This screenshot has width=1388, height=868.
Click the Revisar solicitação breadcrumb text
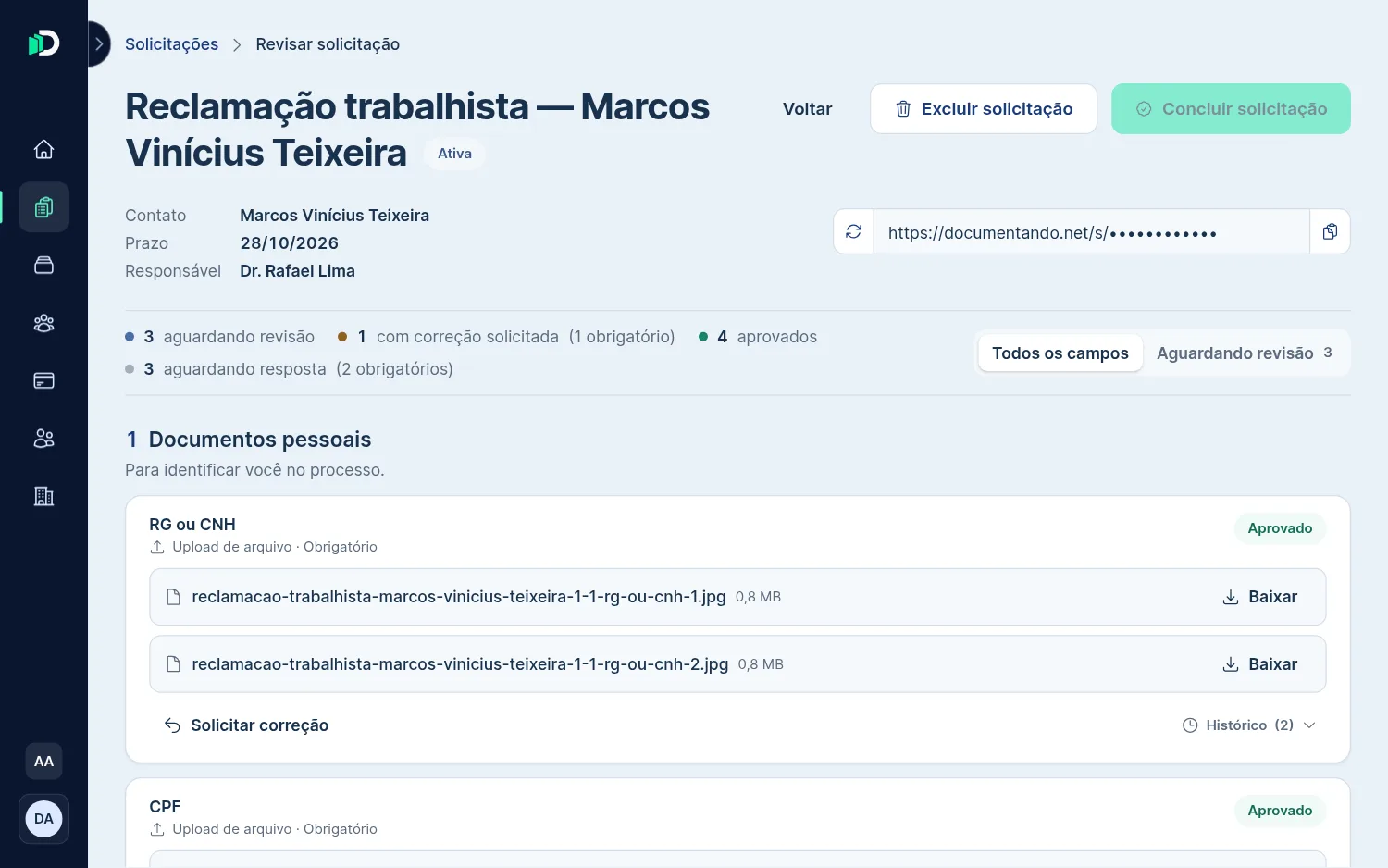pyautogui.click(x=328, y=44)
